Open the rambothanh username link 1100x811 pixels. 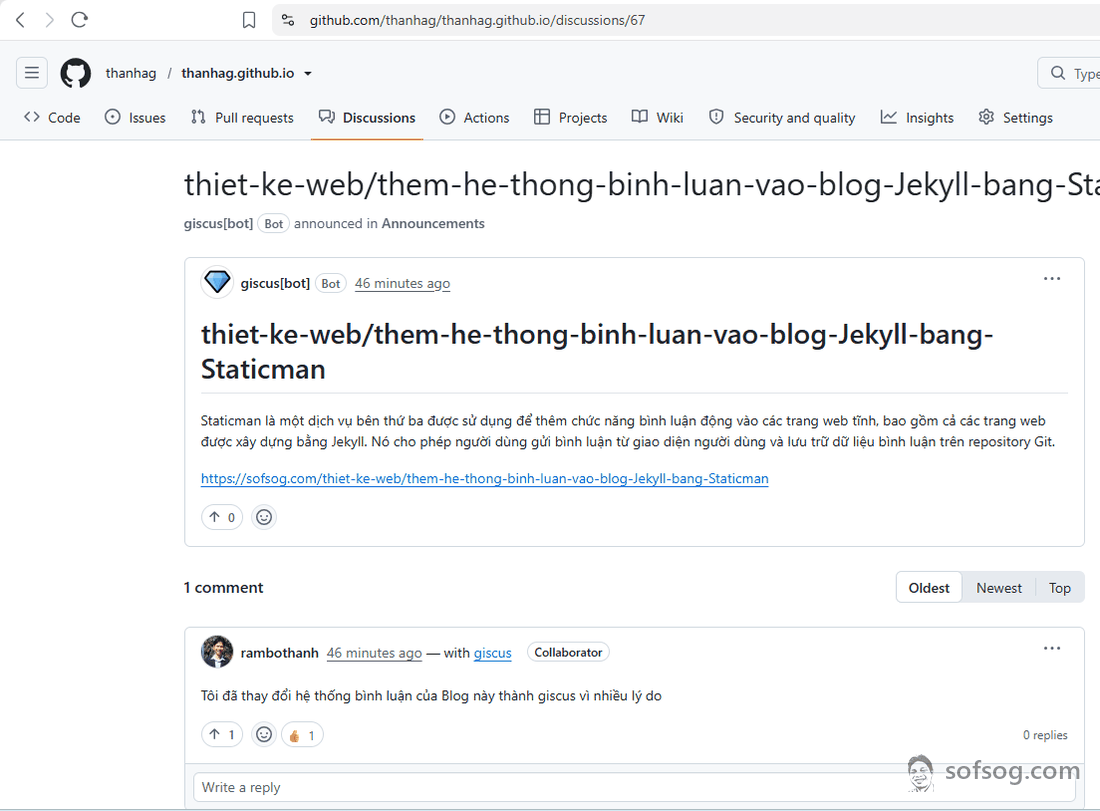(x=279, y=652)
